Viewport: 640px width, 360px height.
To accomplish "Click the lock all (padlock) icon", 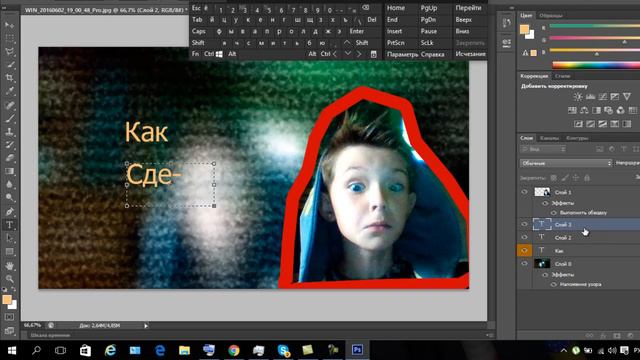I will (x=587, y=178).
